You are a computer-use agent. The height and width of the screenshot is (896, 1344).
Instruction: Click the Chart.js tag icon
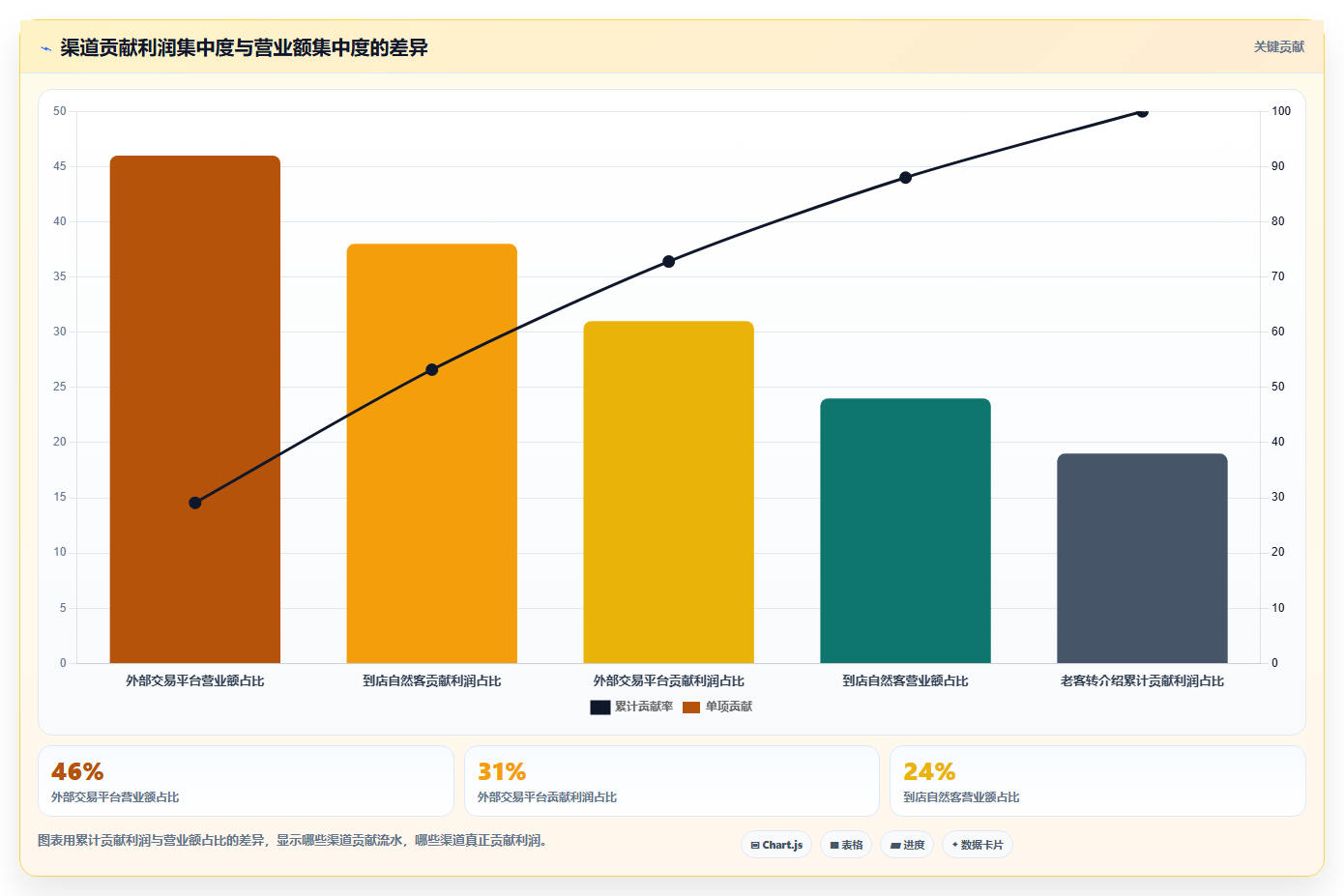(755, 846)
